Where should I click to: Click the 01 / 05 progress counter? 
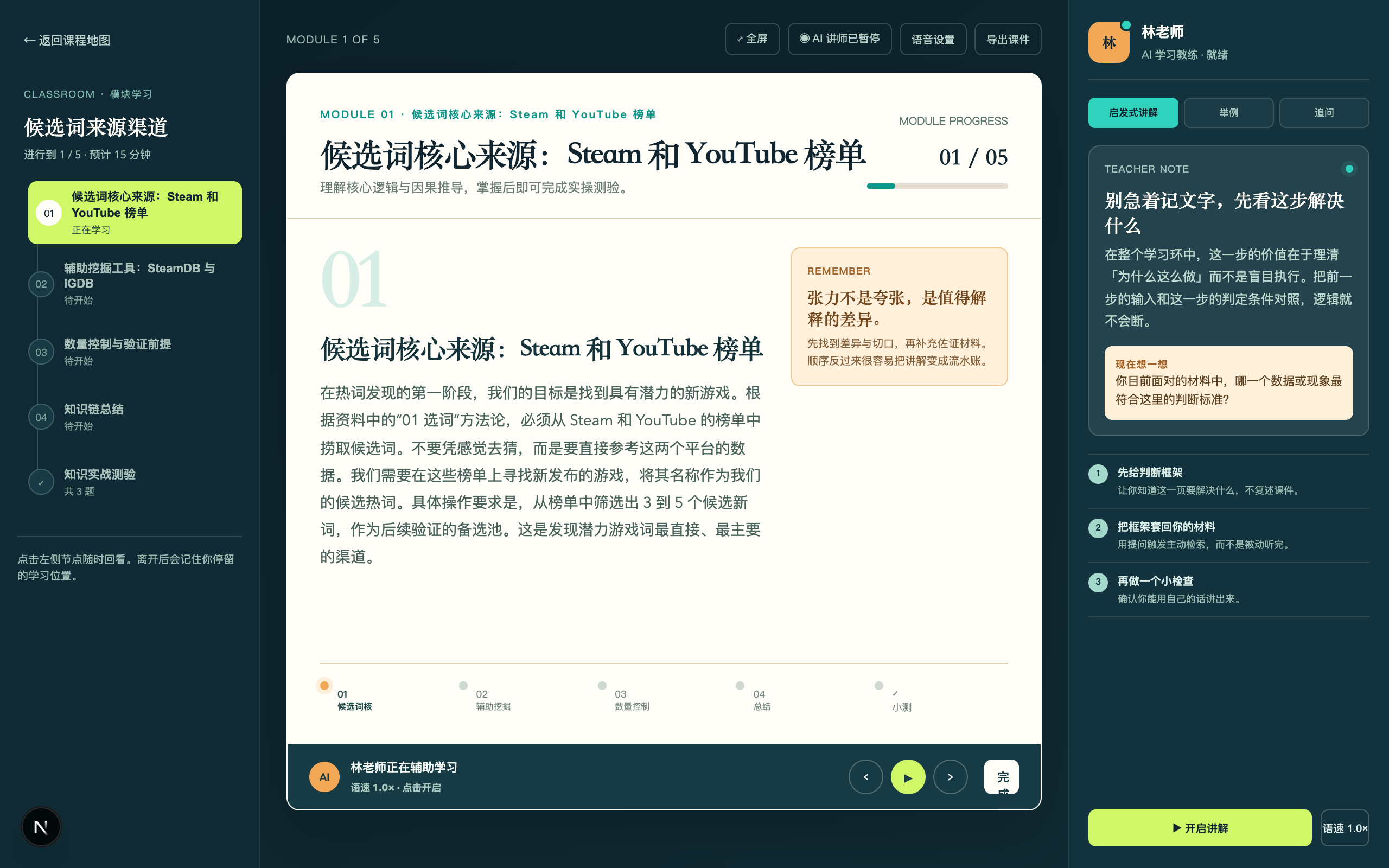click(973, 157)
